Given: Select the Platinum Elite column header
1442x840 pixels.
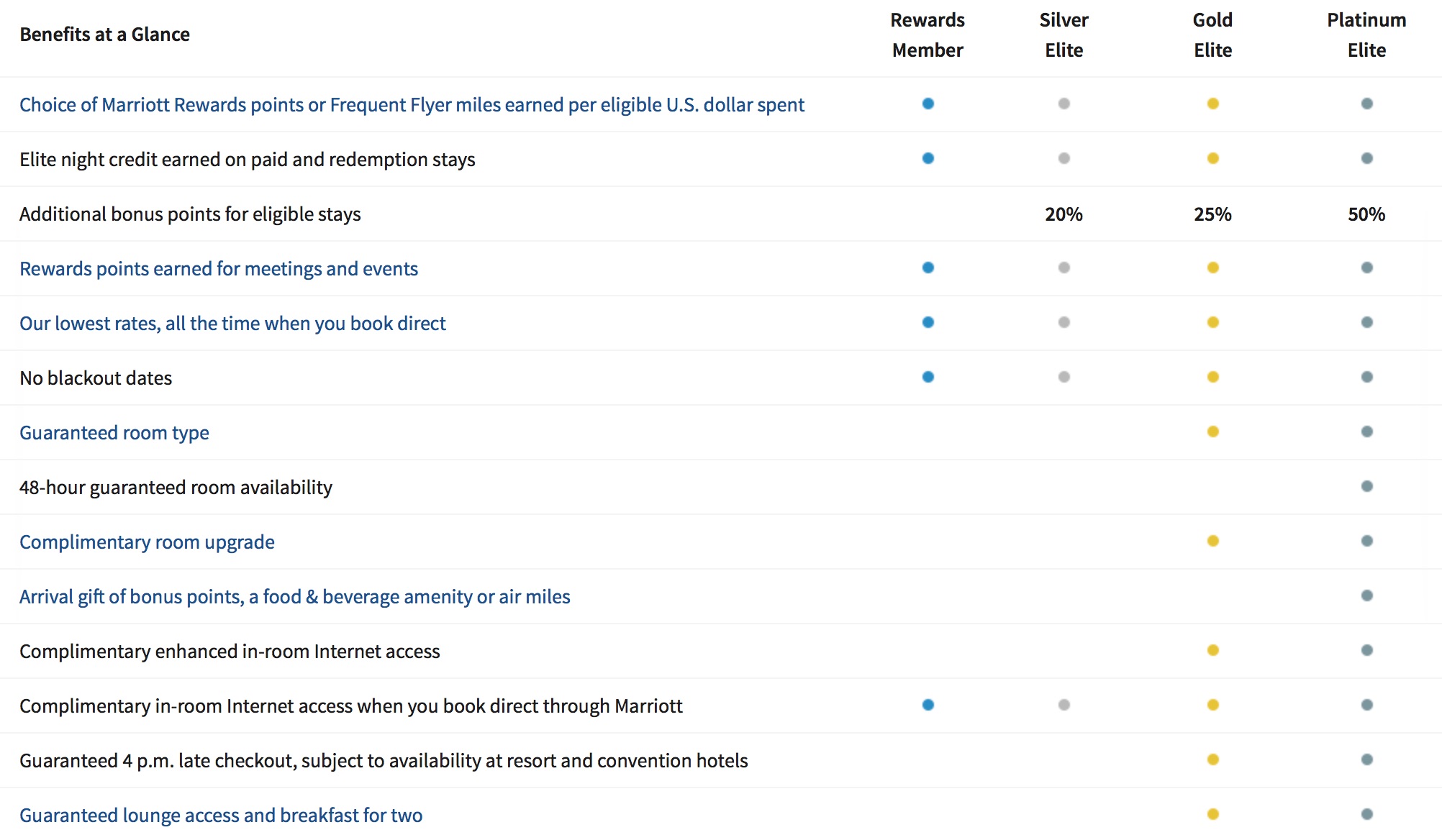Looking at the screenshot, I should 1366,35.
